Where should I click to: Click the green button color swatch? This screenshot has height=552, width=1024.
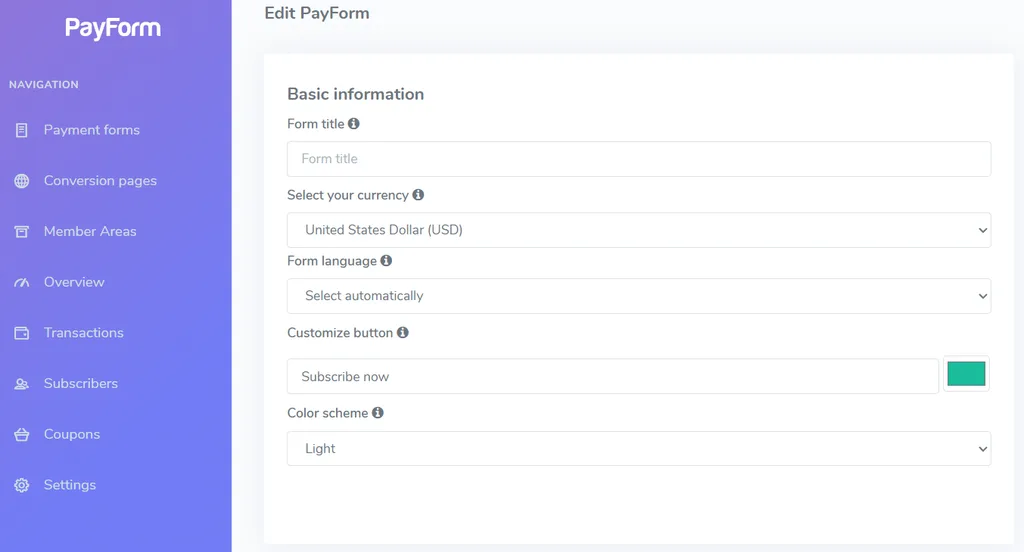point(966,374)
